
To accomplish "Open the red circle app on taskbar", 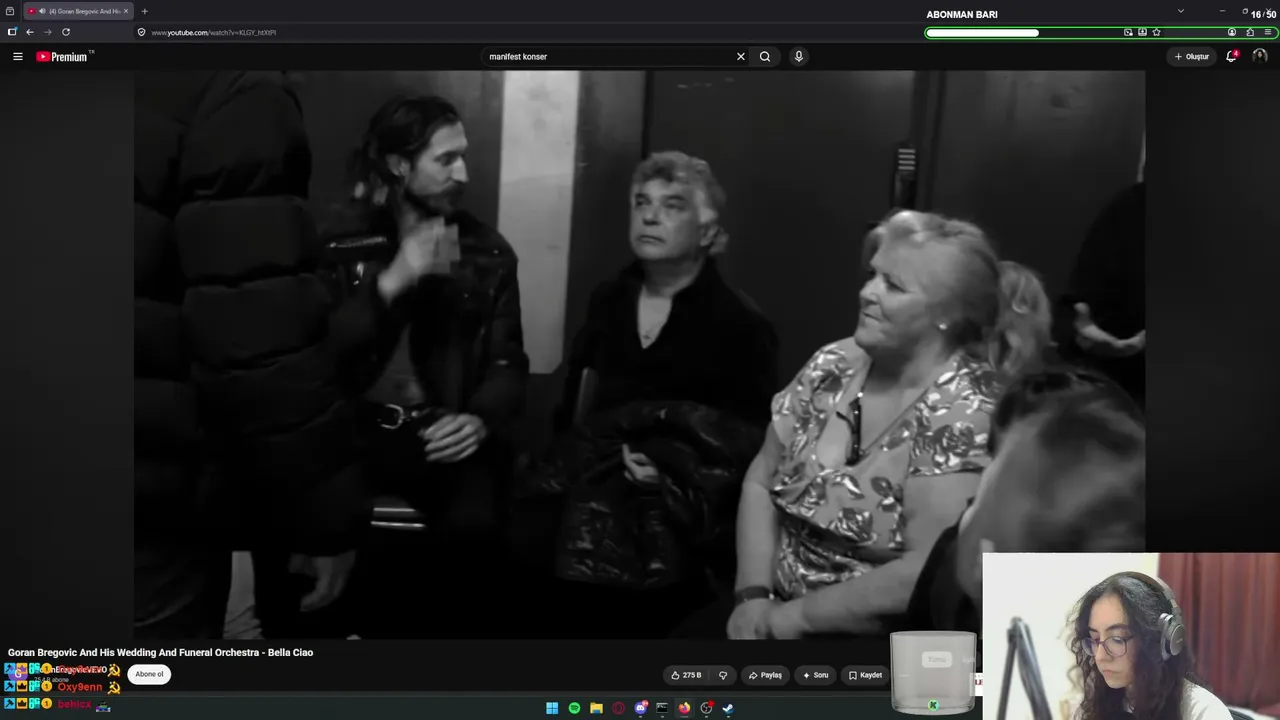I will tap(618, 708).
